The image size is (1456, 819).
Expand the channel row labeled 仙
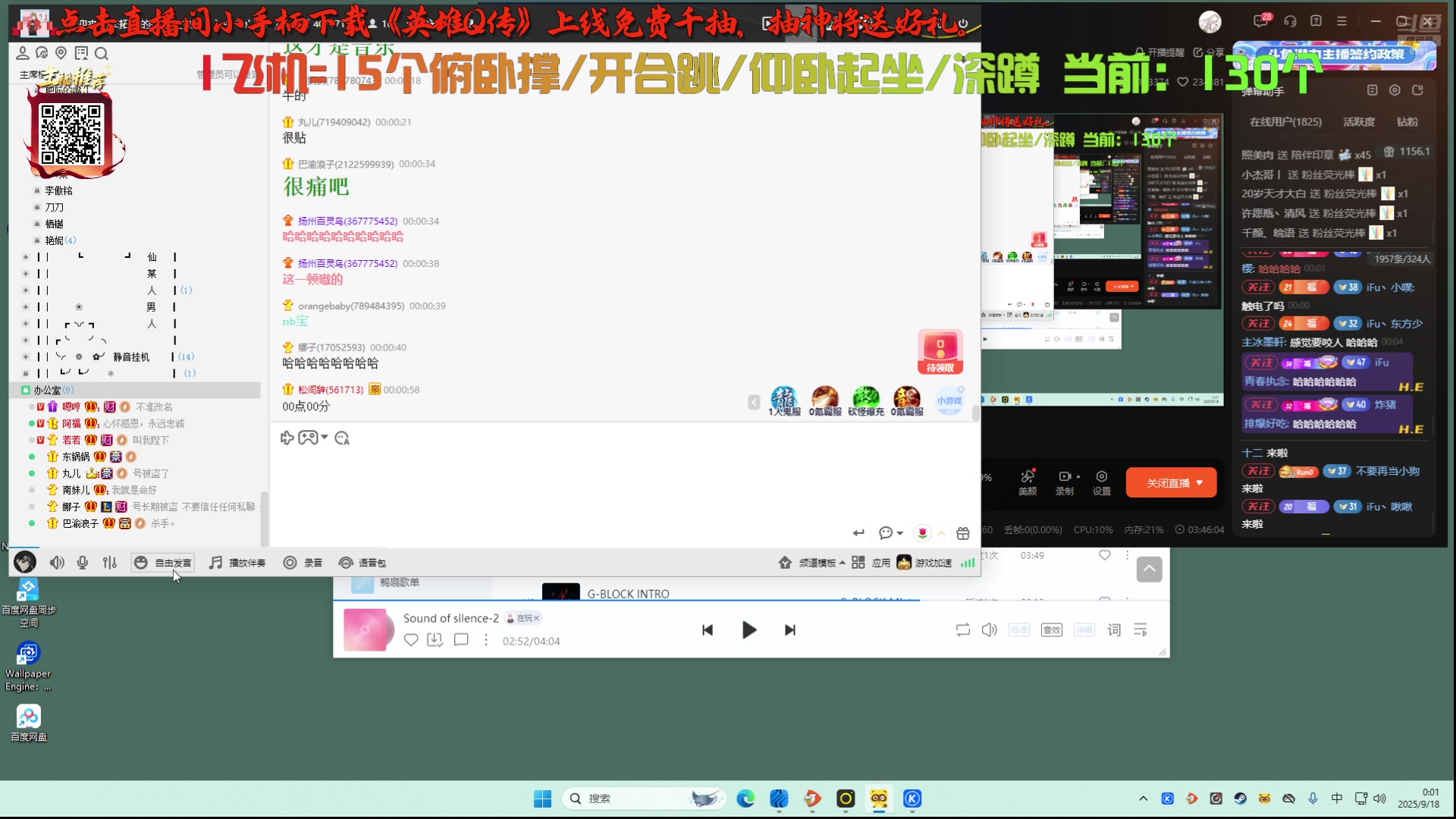tap(26, 257)
